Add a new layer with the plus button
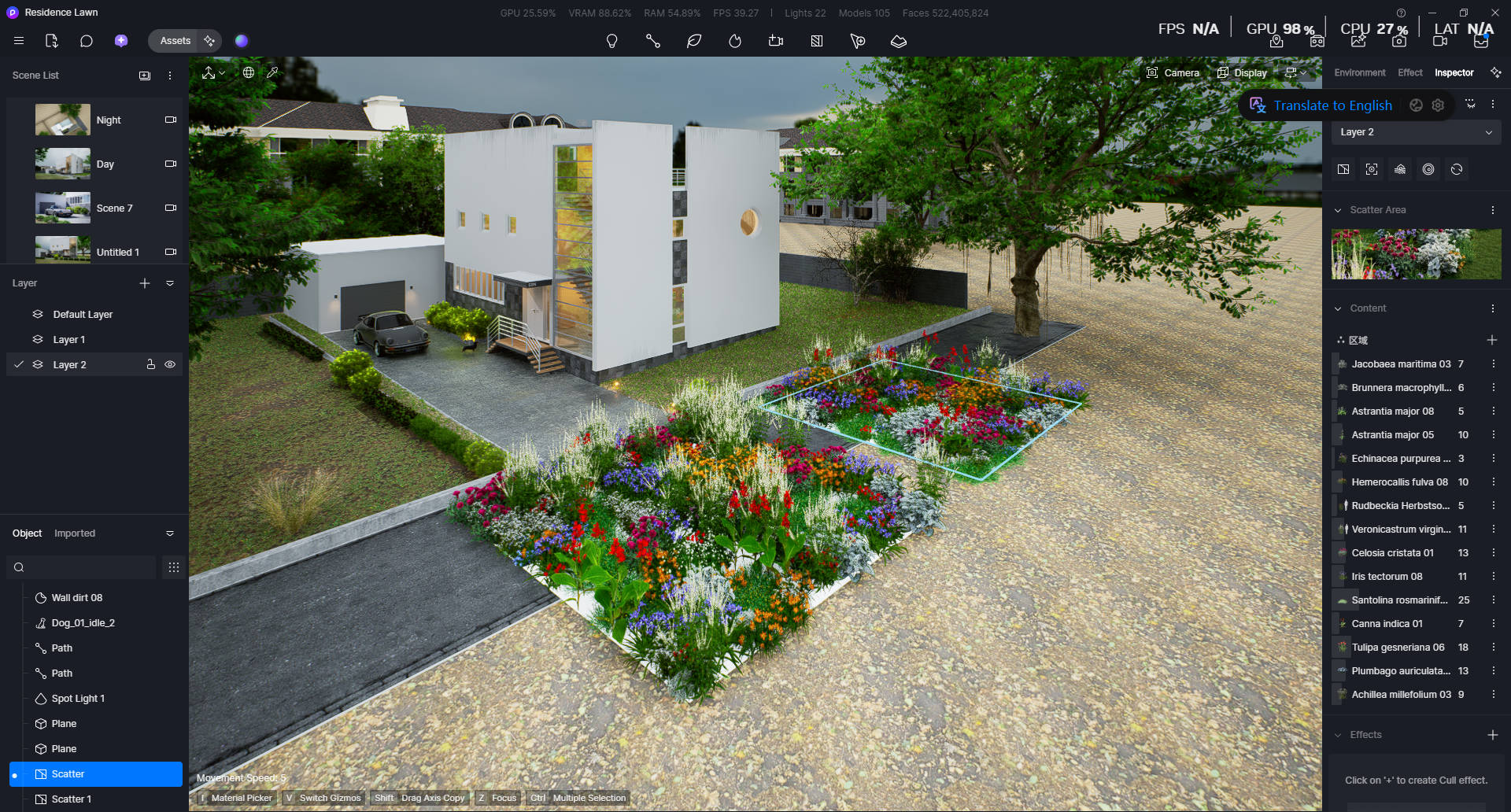This screenshot has height=812, width=1511. pos(145,283)
